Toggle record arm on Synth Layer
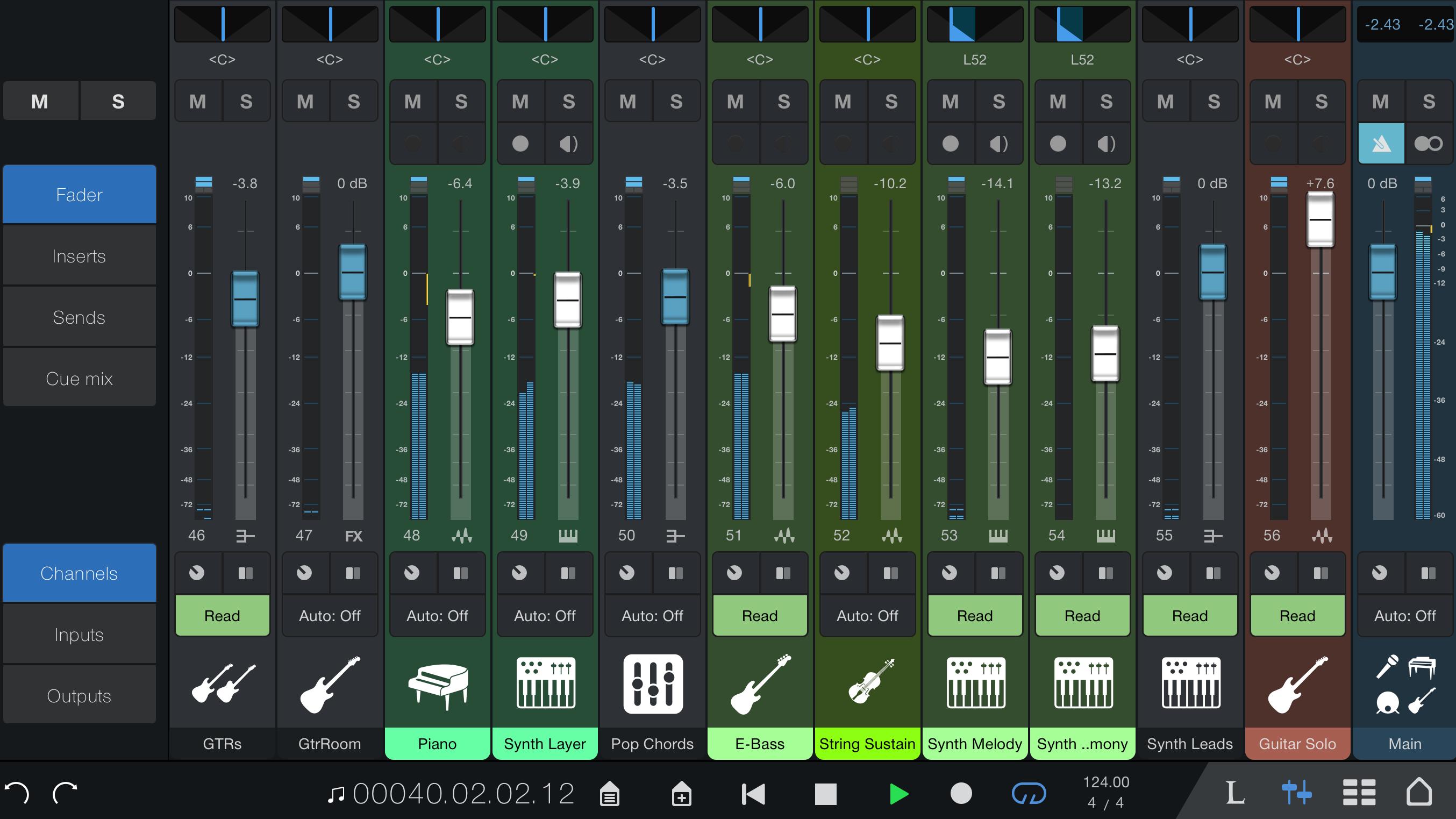1456x819 pixels. tap(520, 144)
